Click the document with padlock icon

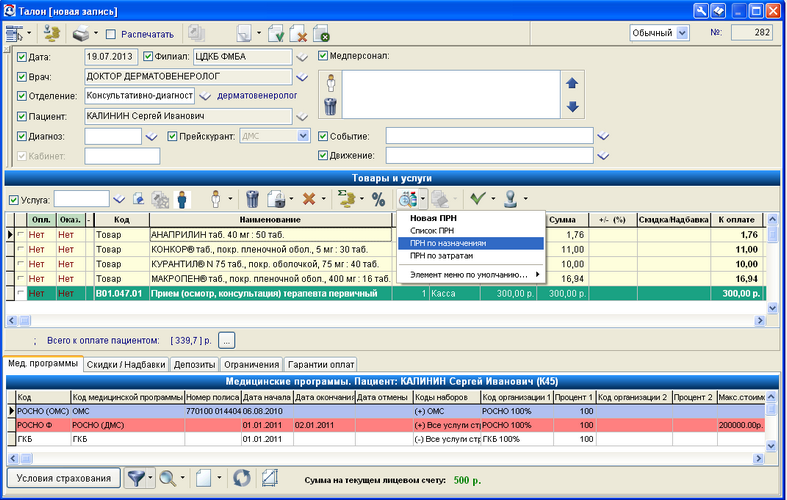276,199
